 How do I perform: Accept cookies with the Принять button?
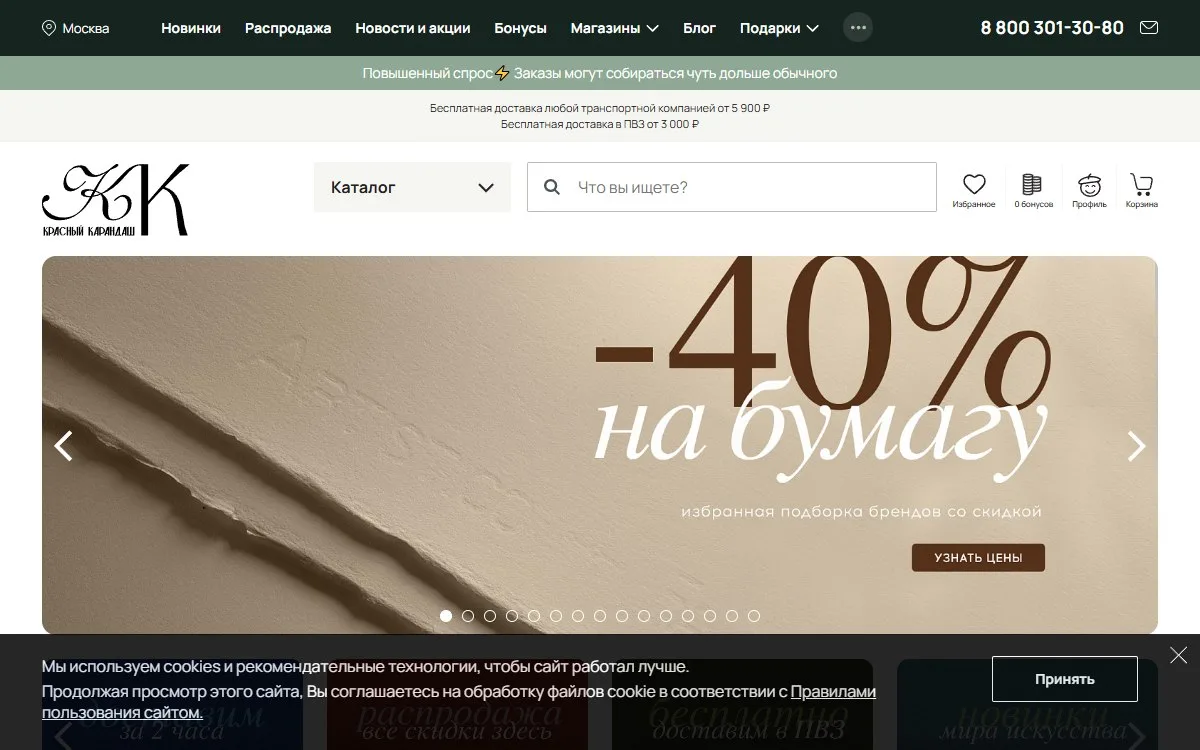point(1064,679)
